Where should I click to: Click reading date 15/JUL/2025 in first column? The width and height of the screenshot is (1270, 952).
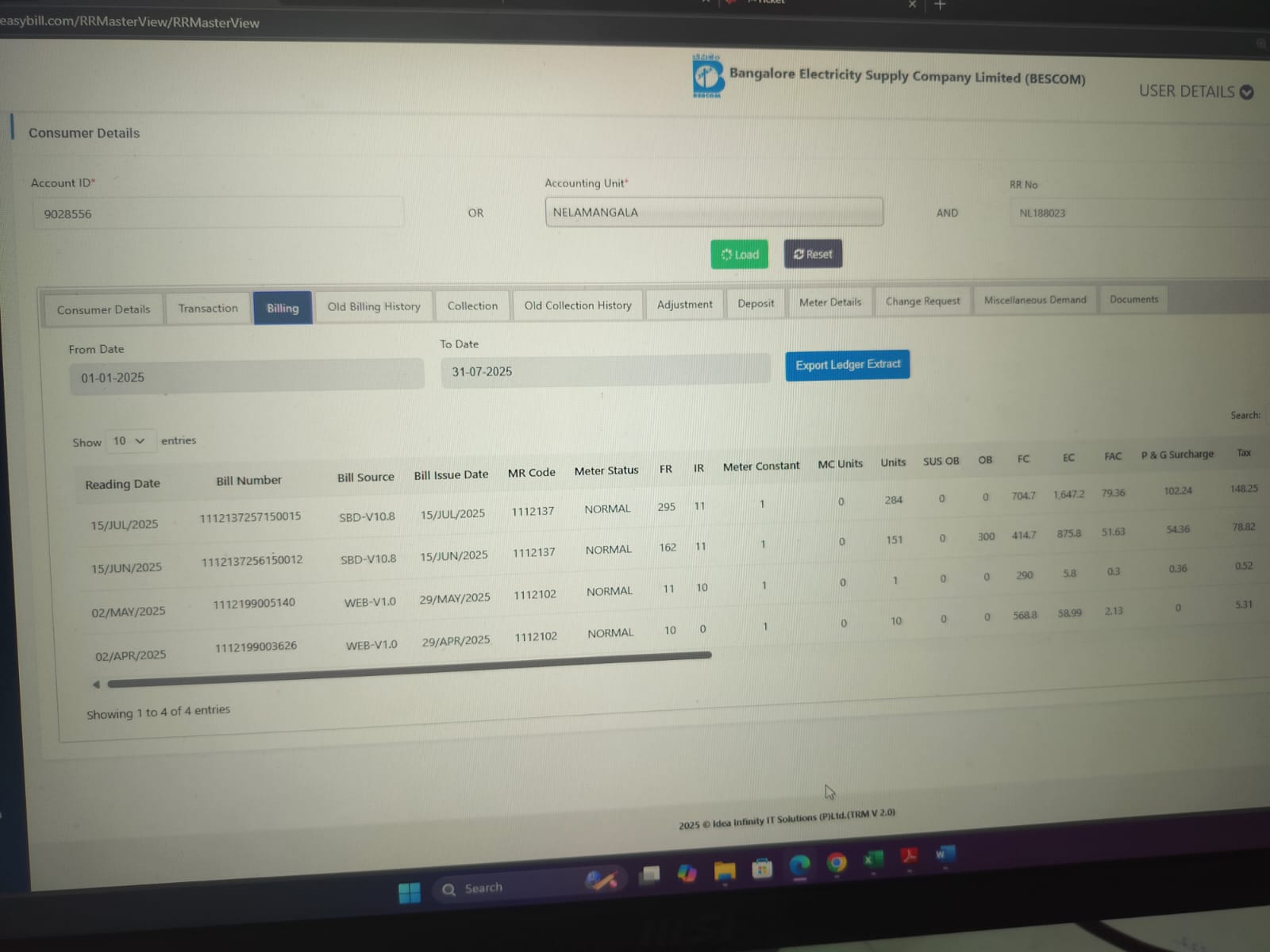click(124, 524)
